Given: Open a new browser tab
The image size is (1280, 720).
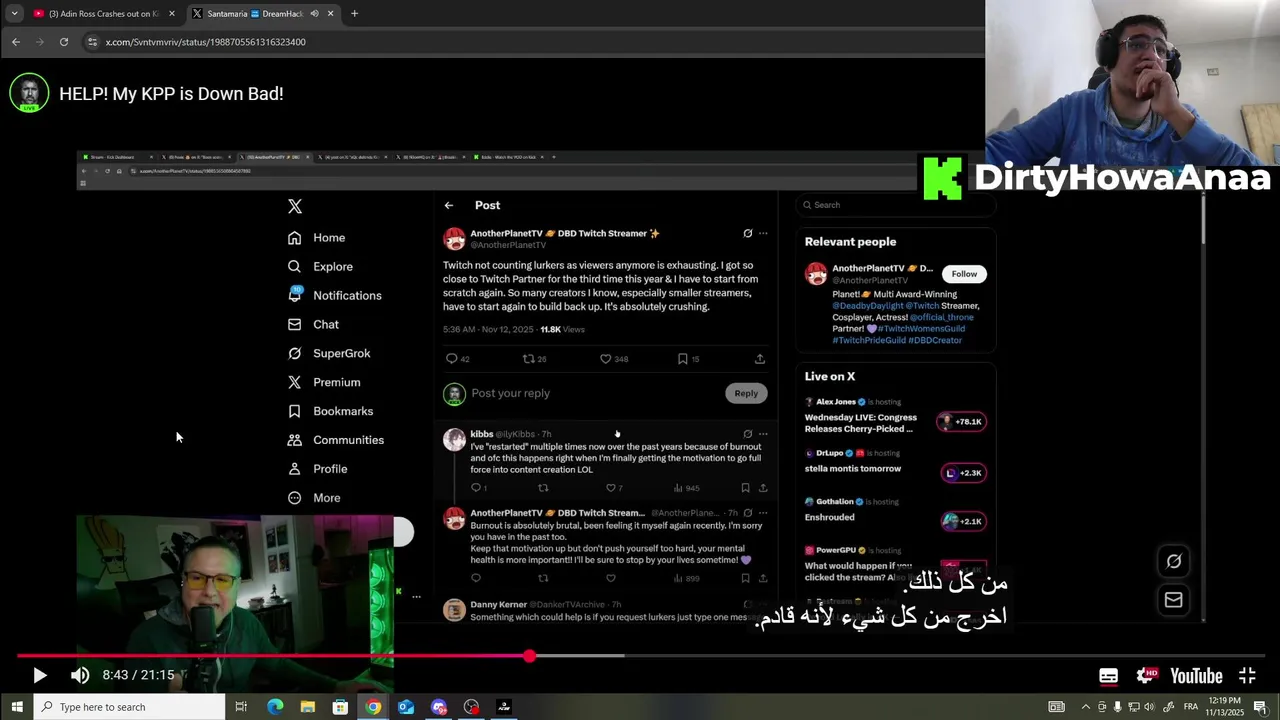Looking at the screenshot, I should (x=354, y=14).
